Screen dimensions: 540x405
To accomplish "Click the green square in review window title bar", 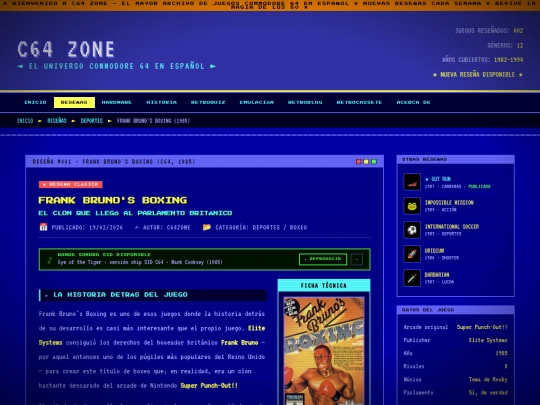I will pyautogui.click(x=374, y=162).
